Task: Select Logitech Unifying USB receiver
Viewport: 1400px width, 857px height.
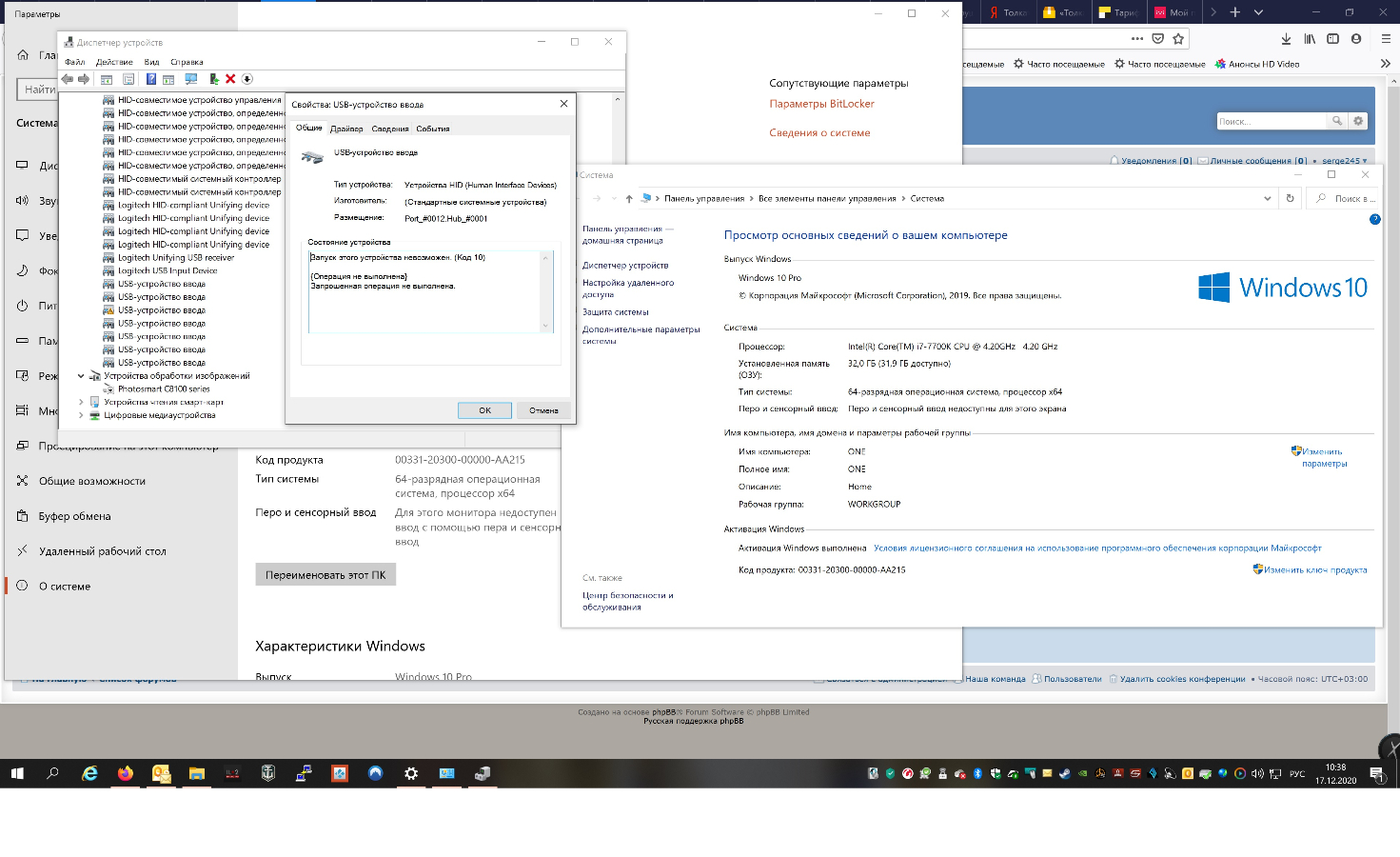Action: (x=168, y=258)
